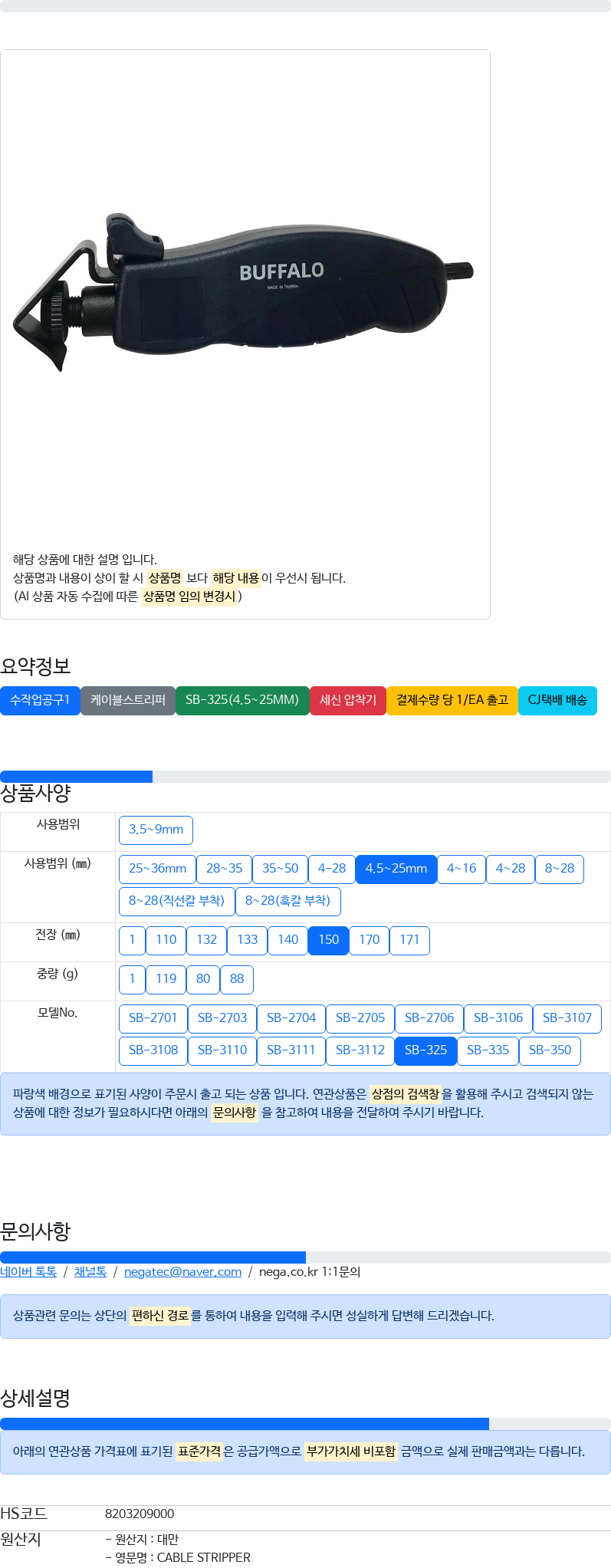This screenshot has height=1568, width=611.
Task: Click the 영문명 : CABLE STRIPPER text
Action: tap(178, 1557)
